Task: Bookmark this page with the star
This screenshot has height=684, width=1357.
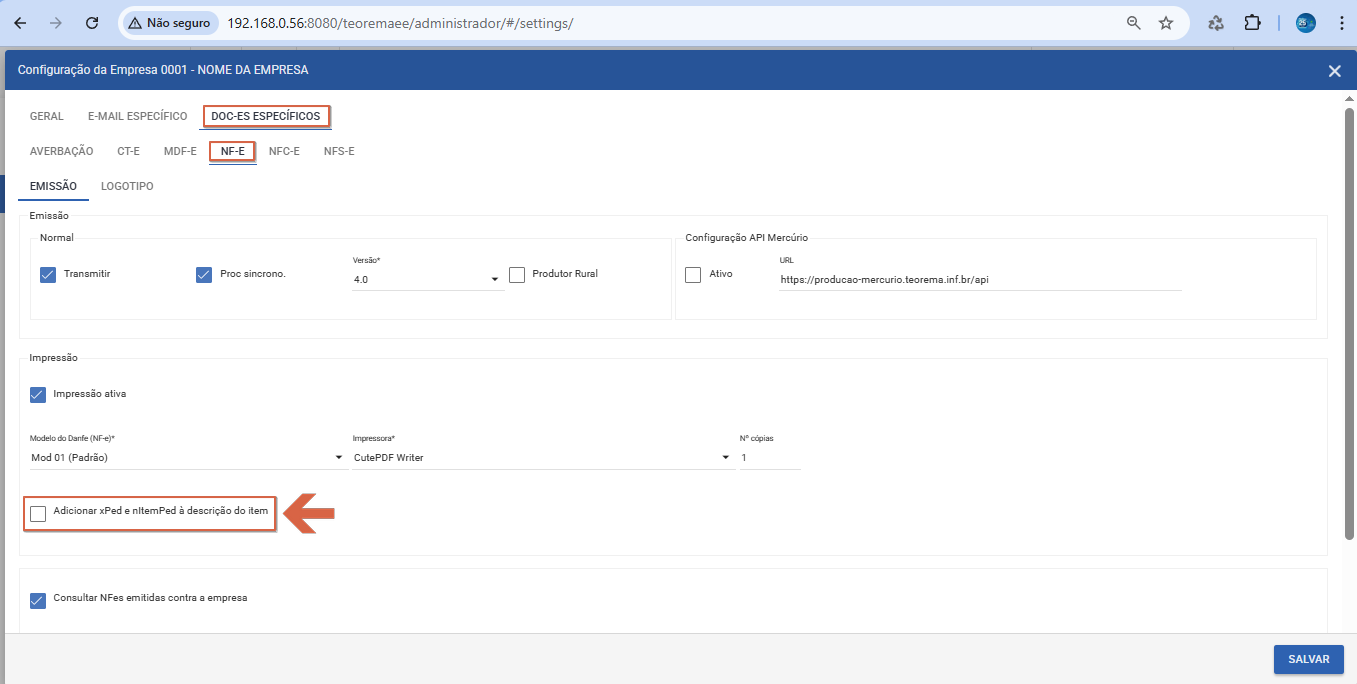Action: click(x=1166, y=23)
